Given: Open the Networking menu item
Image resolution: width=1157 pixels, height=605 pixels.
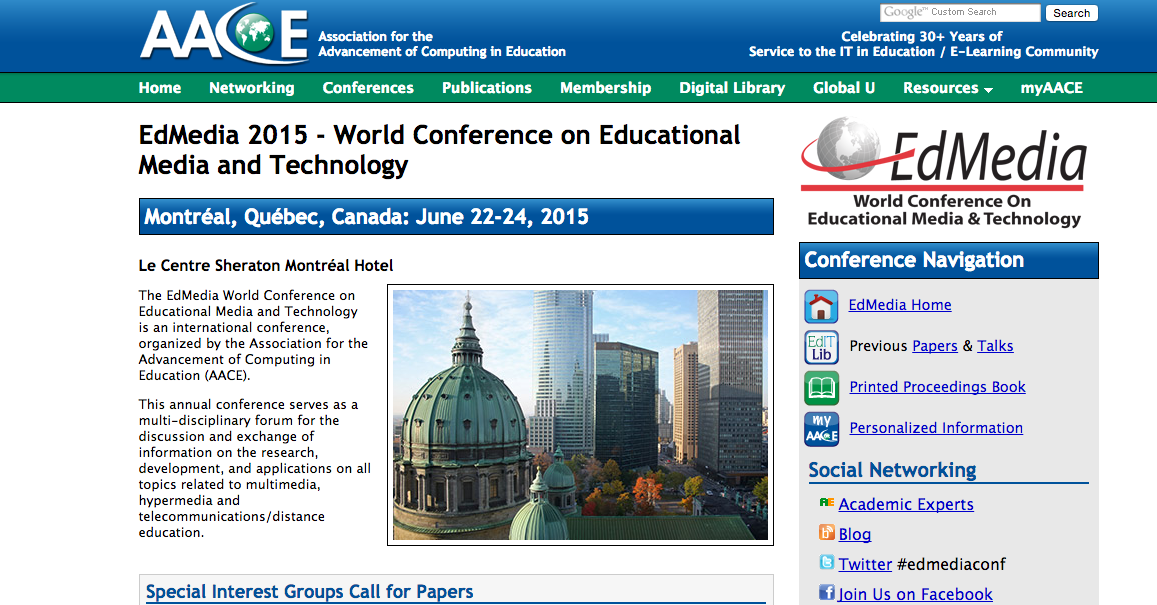Looking at the screenshot, I should click(x=252, y=88).
